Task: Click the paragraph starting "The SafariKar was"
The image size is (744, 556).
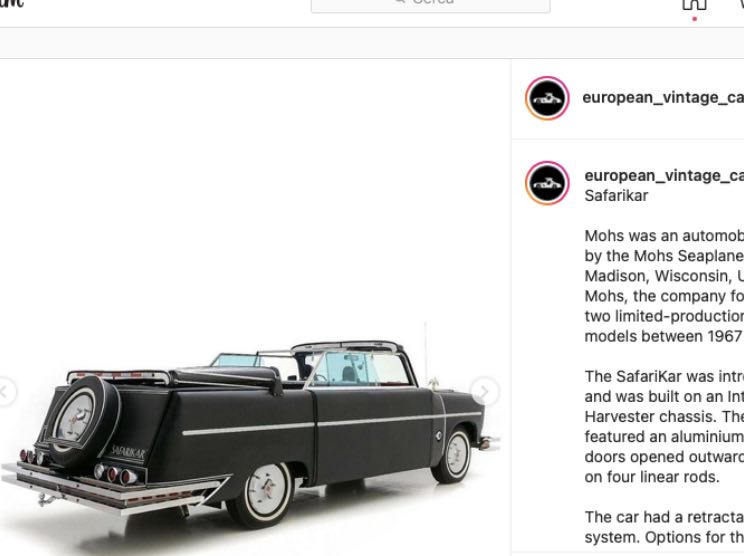Action: [664, 426]
